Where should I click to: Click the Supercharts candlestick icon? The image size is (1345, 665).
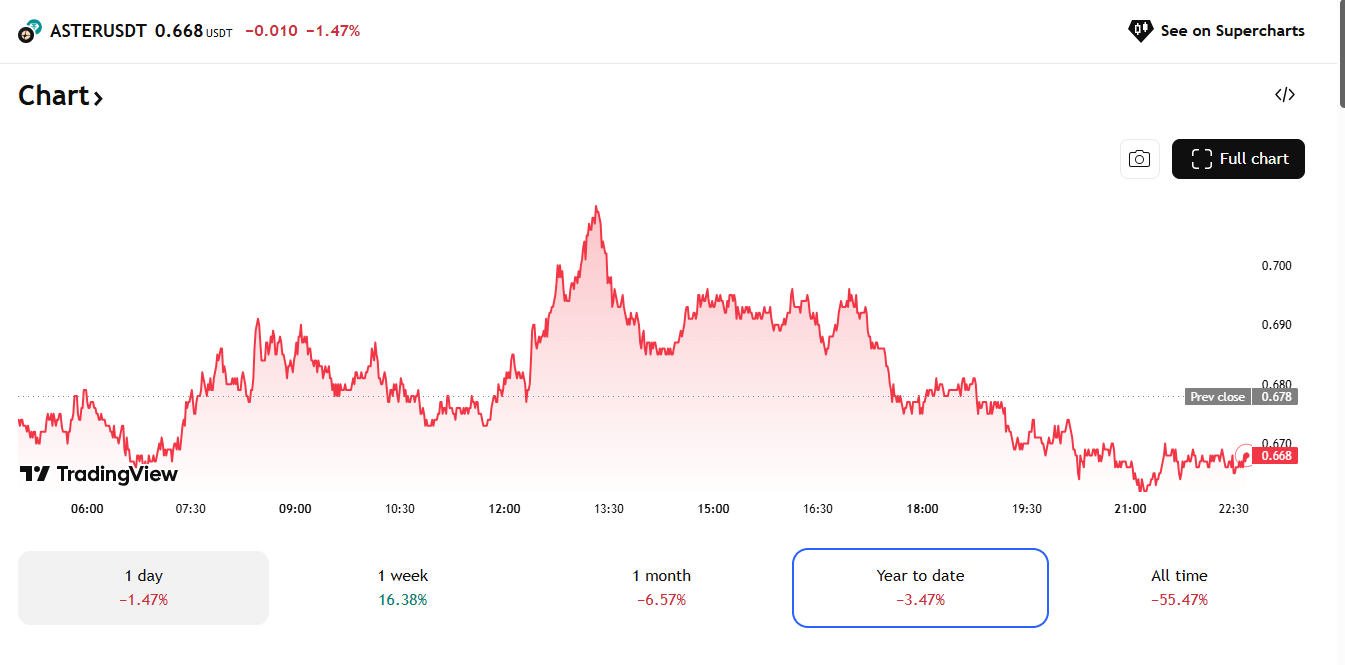click(x=1140, y=31)
